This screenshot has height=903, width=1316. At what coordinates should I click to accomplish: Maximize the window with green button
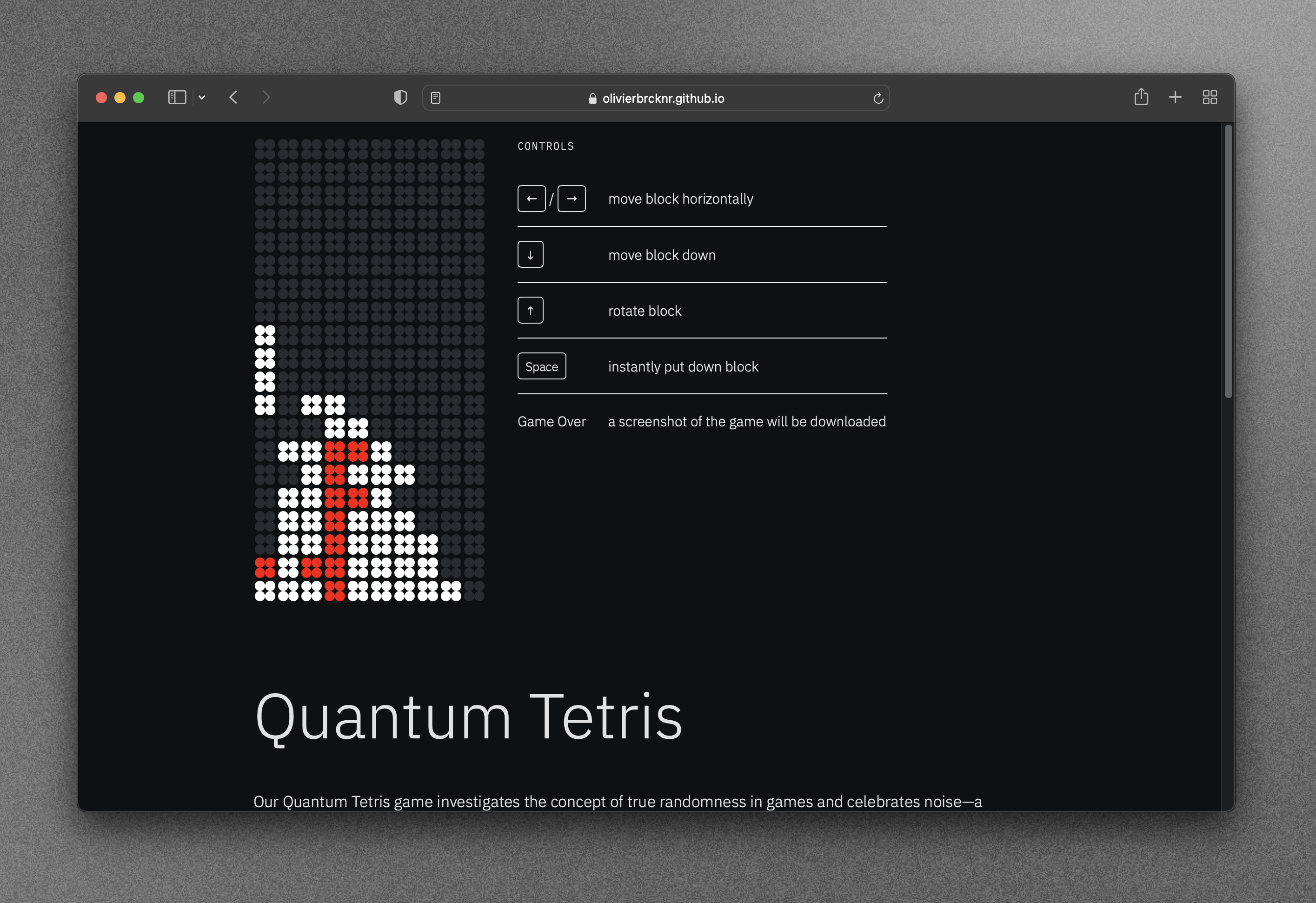[138, 97]
